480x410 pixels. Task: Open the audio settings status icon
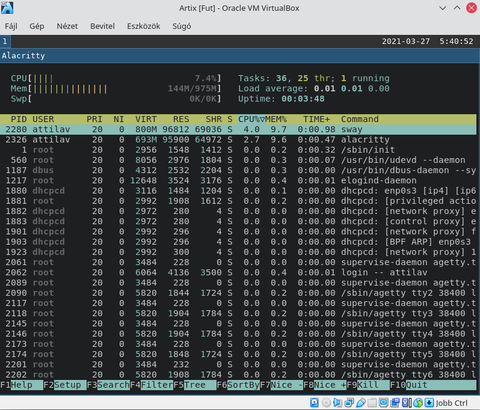click(337, 403)
